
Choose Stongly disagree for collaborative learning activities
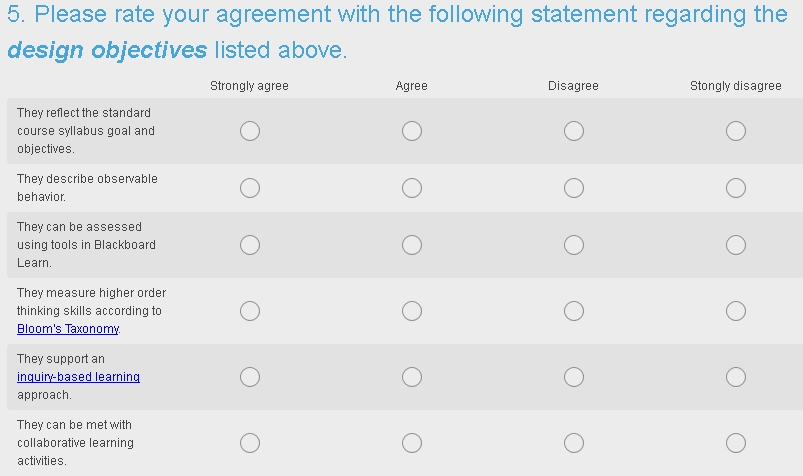[x=736, y=443]
